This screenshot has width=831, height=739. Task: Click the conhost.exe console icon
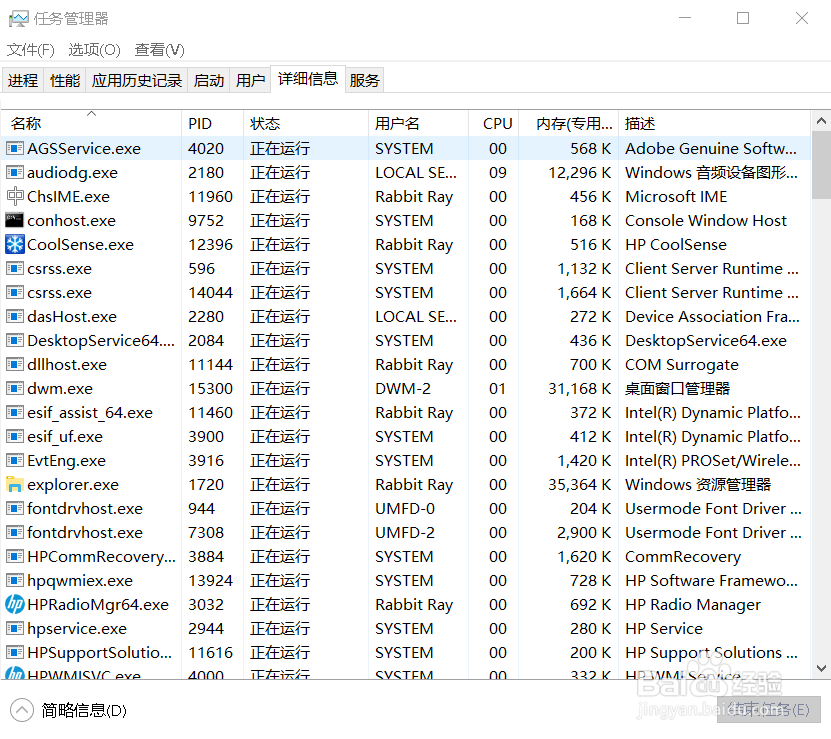[14, 220]
